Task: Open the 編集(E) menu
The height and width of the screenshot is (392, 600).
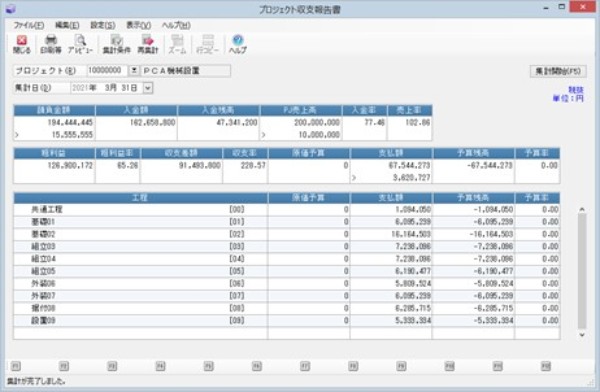Action: pyautogui.click(x=67, y=25)
